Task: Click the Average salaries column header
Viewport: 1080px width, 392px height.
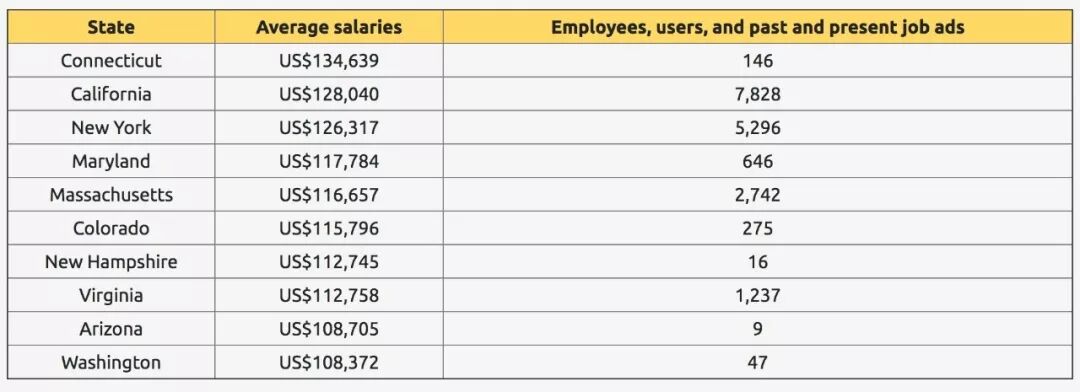Action: point(329,28)
